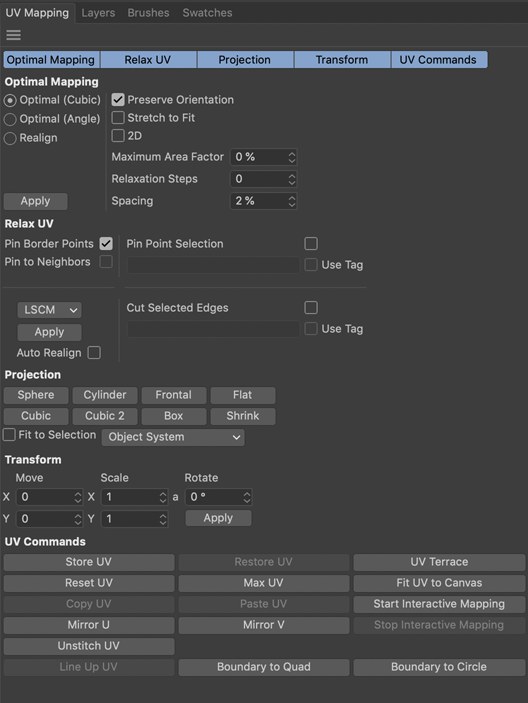Image resolution: width=528 pixels, height=703 pixels.
Task: Select the Realign radio option
Action: [x=10, y=139]
